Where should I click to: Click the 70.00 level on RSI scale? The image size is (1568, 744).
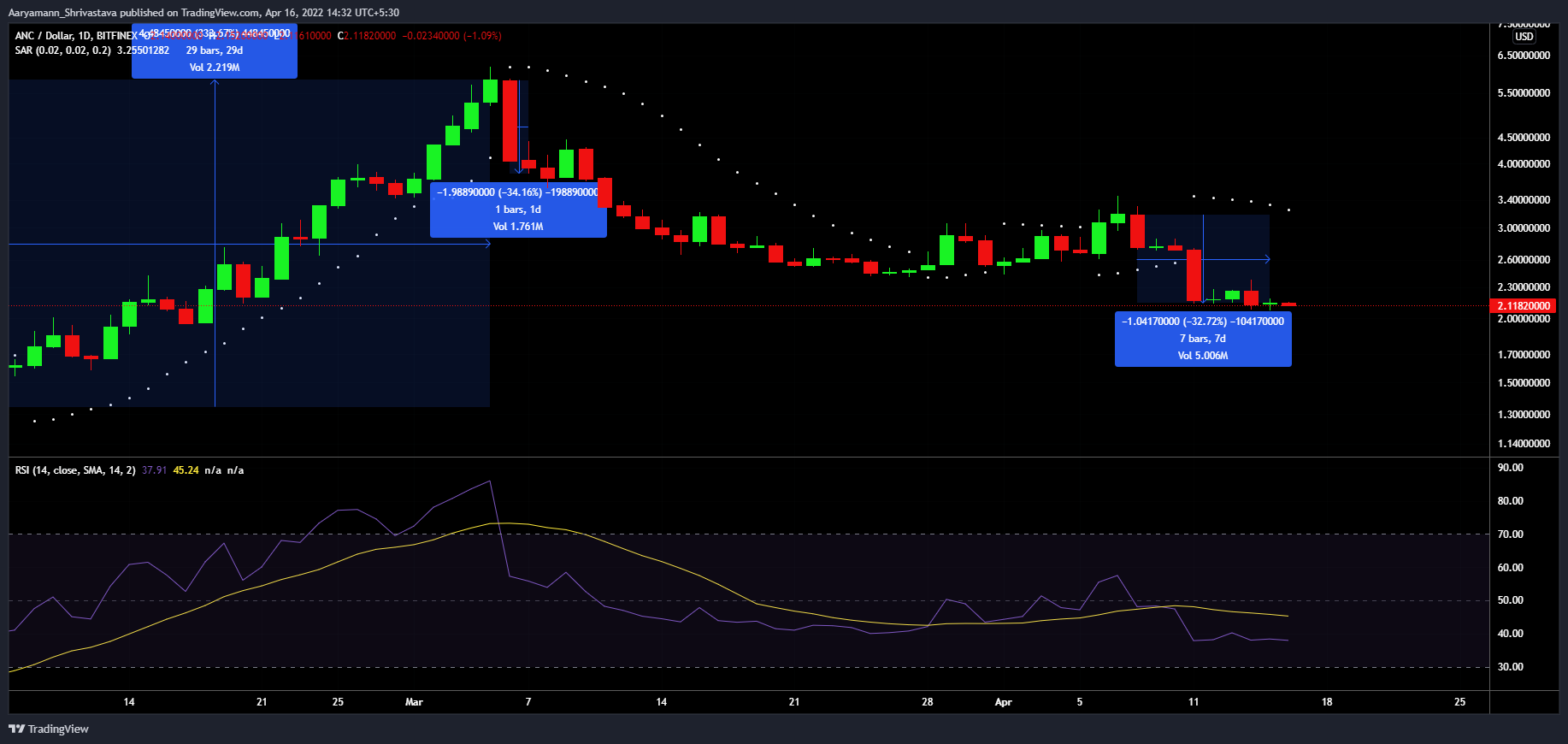1510,534
